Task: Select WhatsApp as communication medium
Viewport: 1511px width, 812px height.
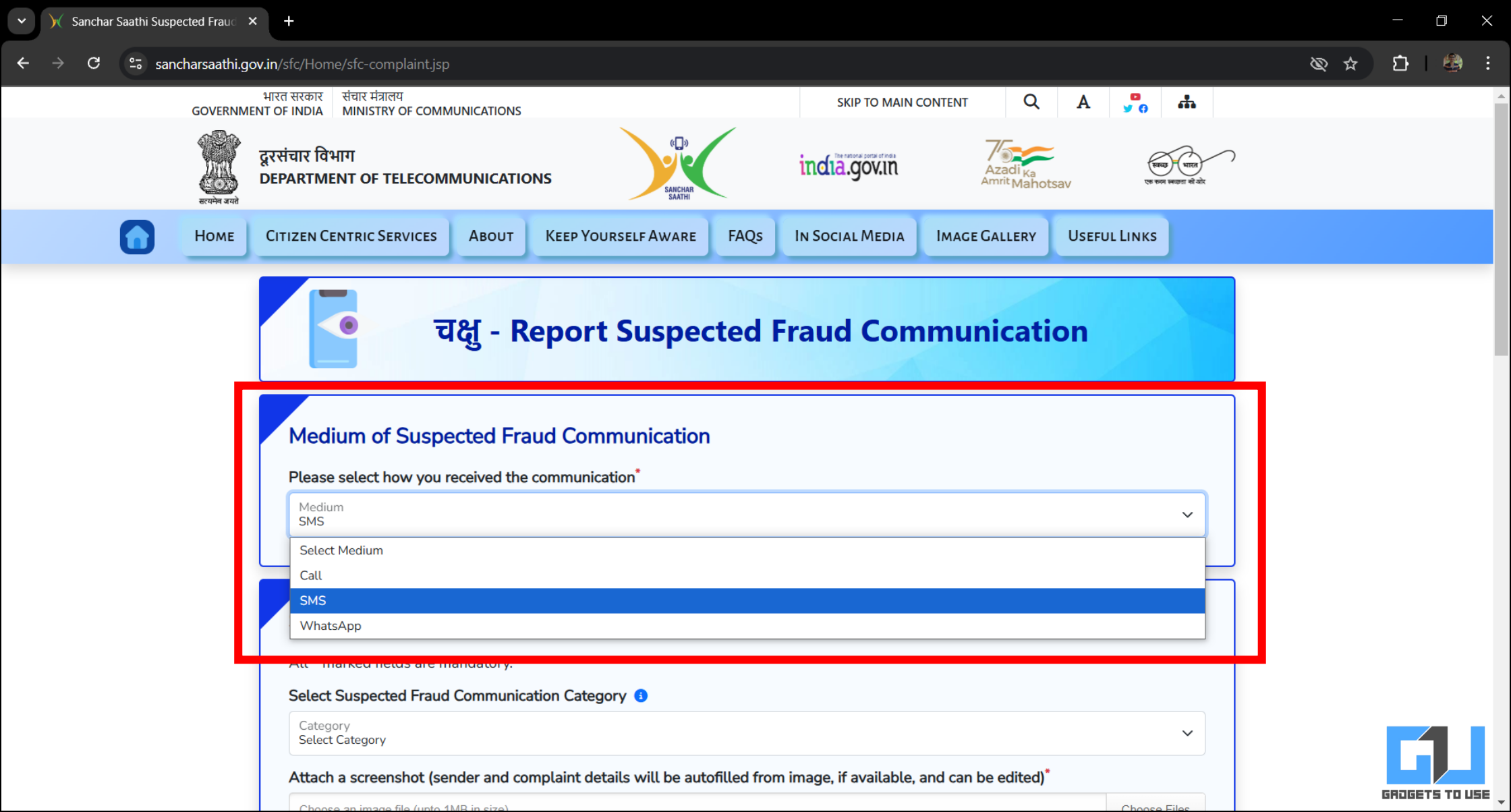Action: [330, 625]
